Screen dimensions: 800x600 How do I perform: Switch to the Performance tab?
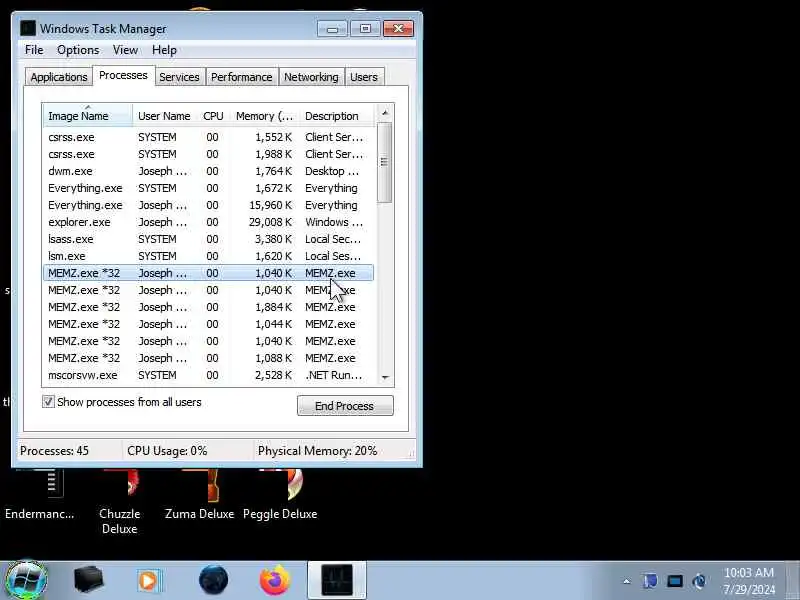242,77
